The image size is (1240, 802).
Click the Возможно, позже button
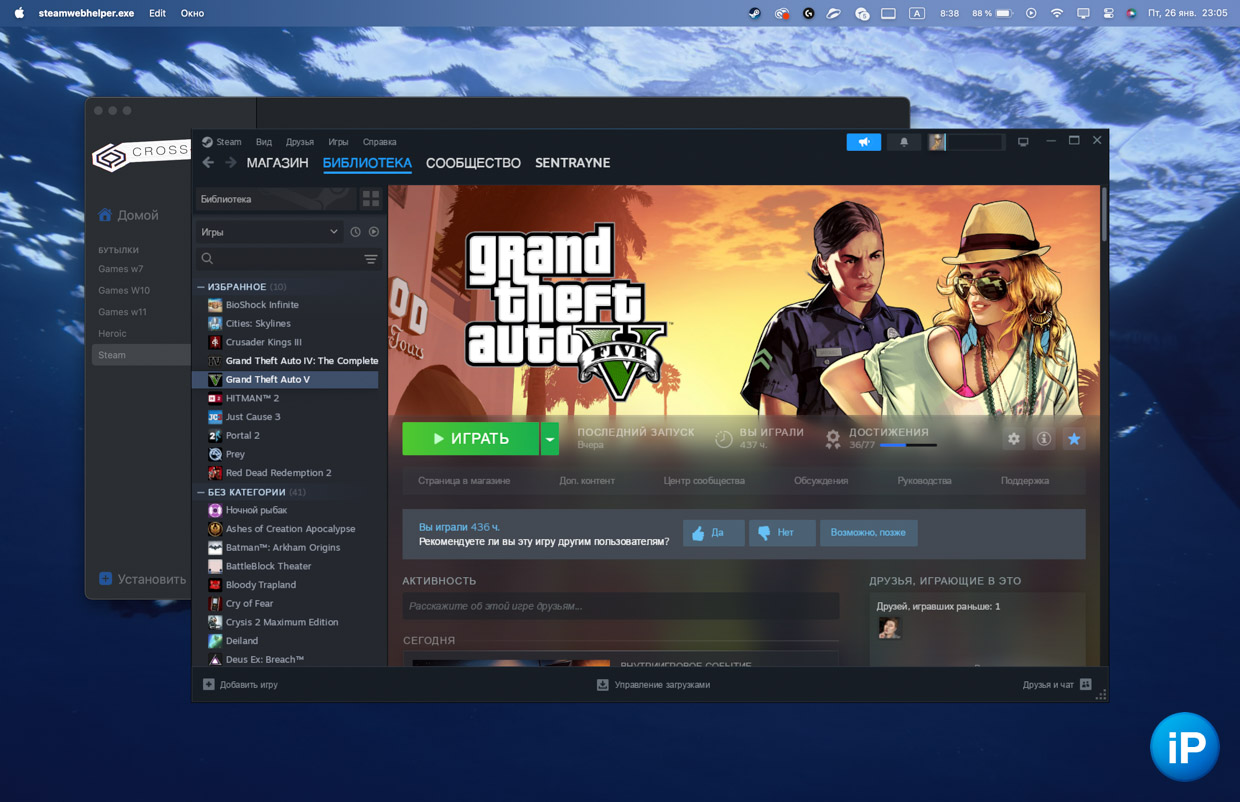868,533
